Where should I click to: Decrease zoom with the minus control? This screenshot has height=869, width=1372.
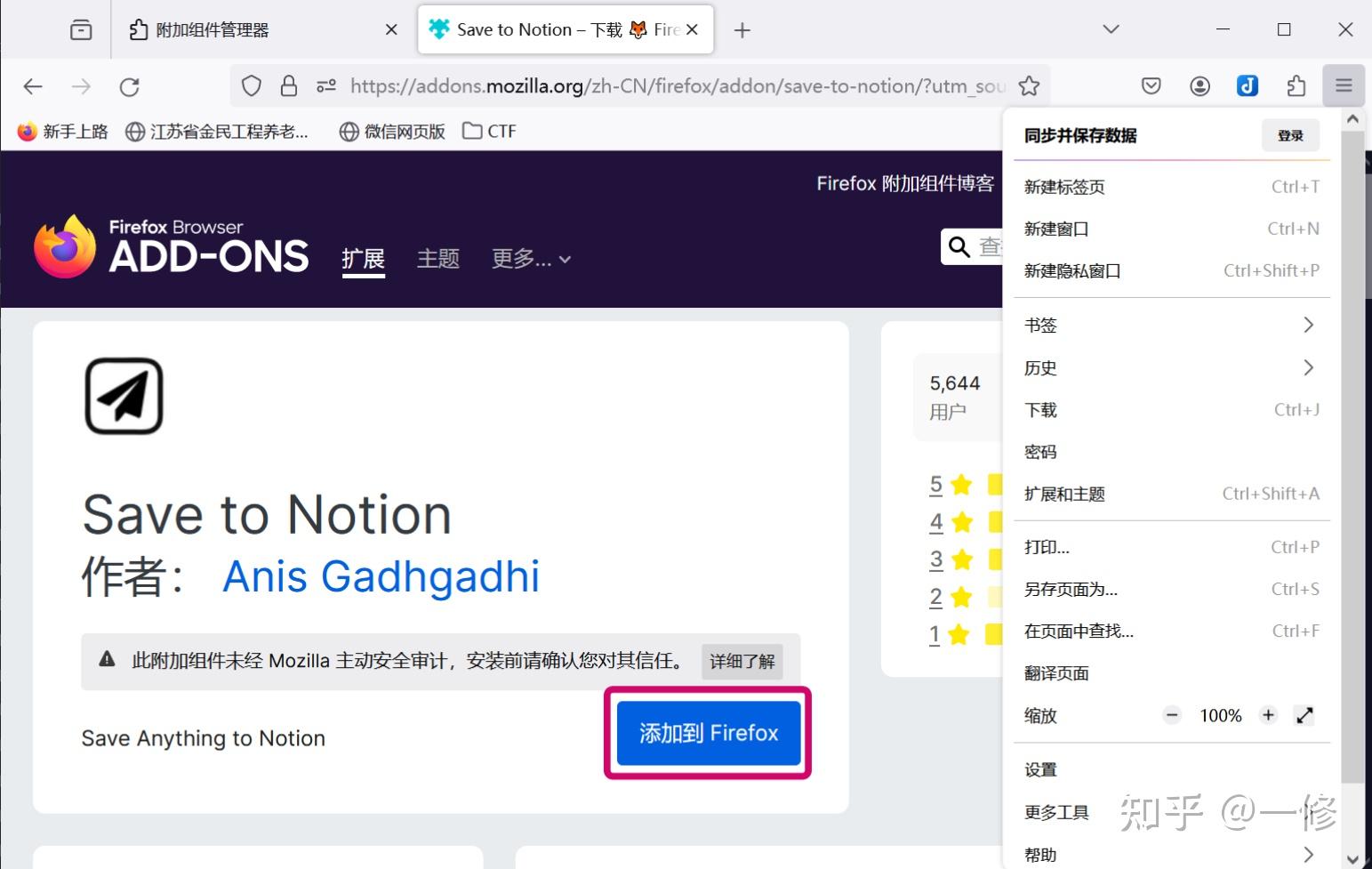point(1172,714)
